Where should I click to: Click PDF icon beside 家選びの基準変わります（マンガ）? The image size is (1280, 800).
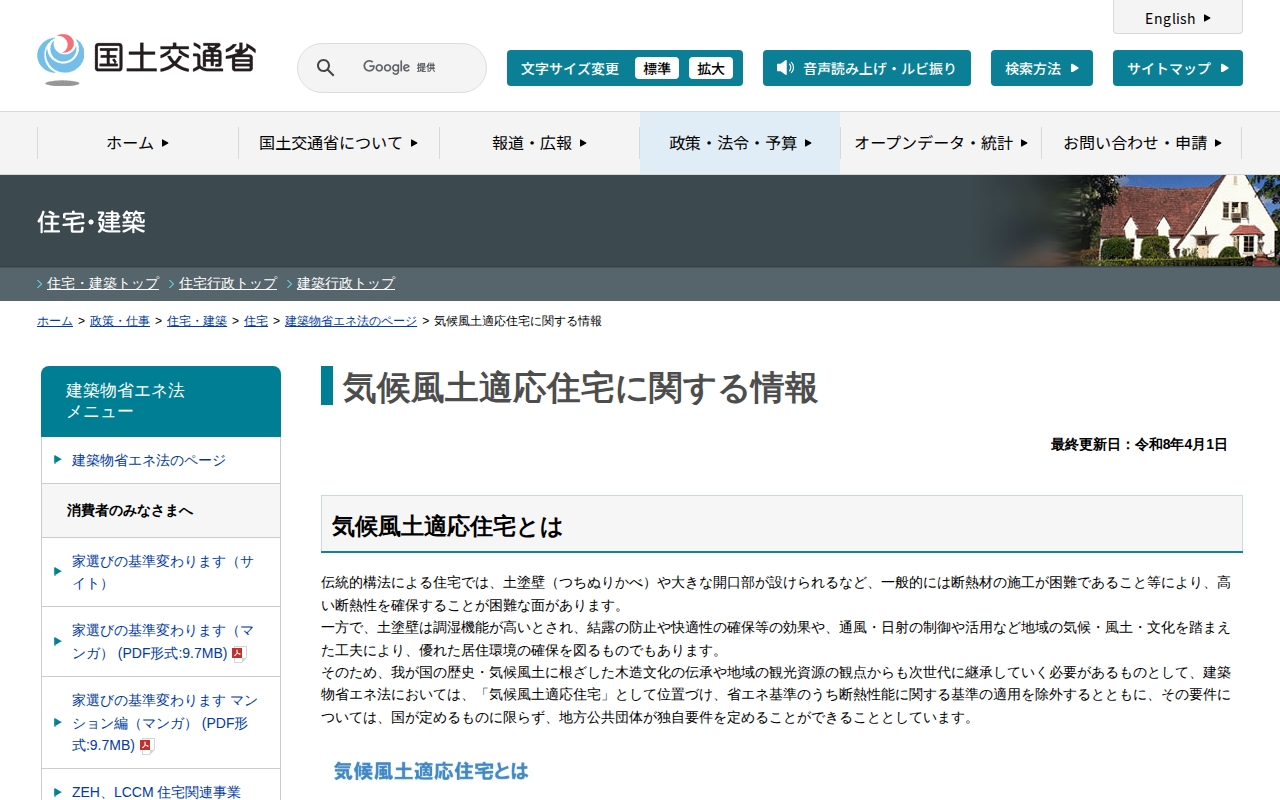[239, 654]
